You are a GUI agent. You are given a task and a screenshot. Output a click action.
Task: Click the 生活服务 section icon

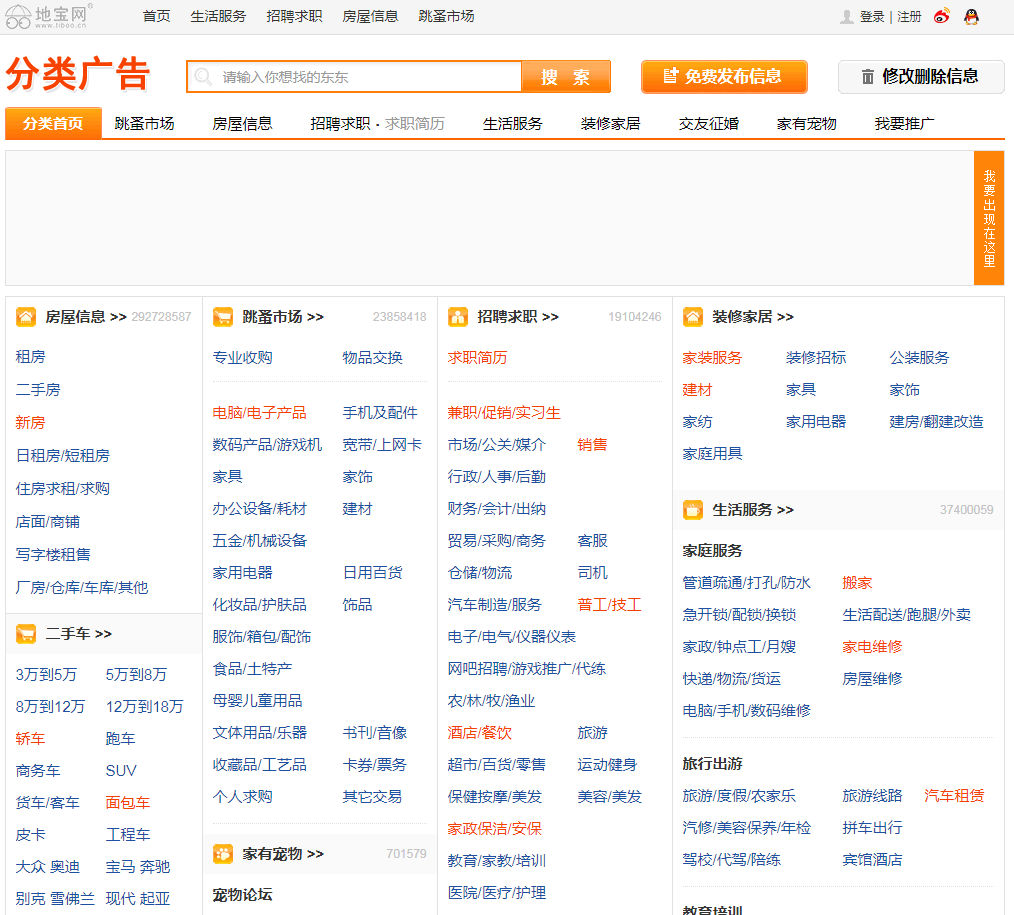coord(693,510)
